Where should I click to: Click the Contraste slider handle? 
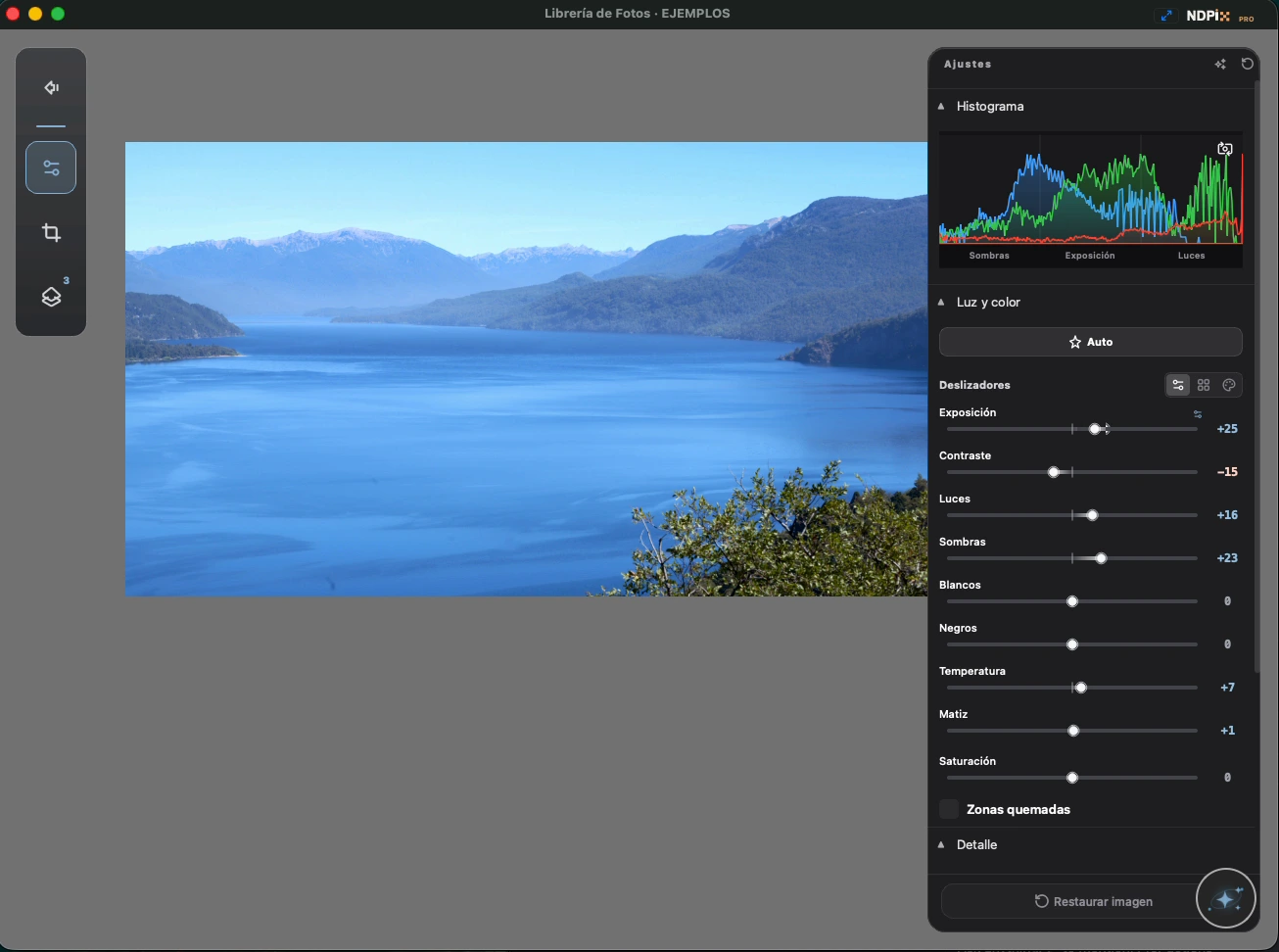click(x=1054, y=472)
